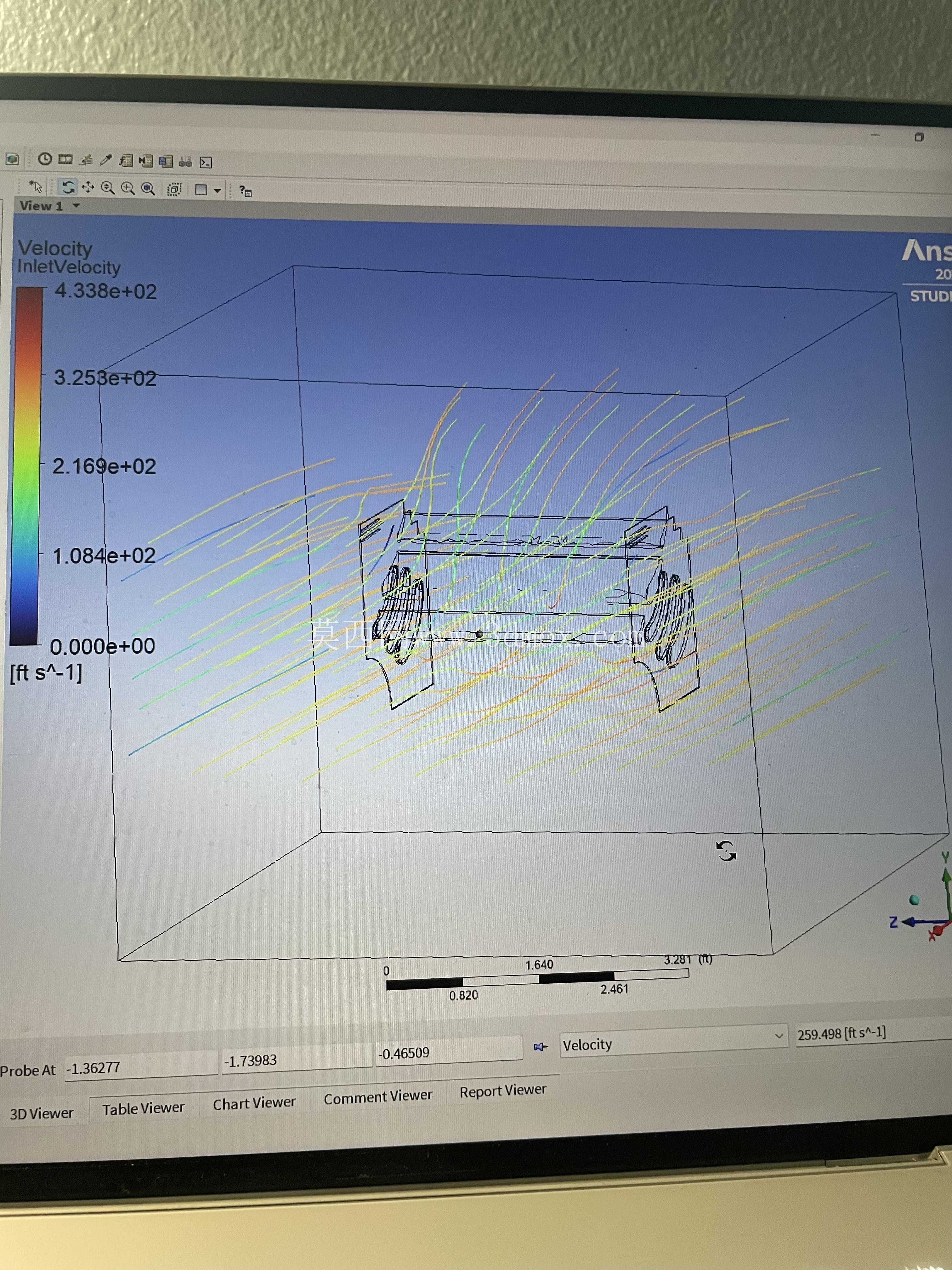
Task: Switch to the Comment Viewer tab
Action: point(377,1097)
